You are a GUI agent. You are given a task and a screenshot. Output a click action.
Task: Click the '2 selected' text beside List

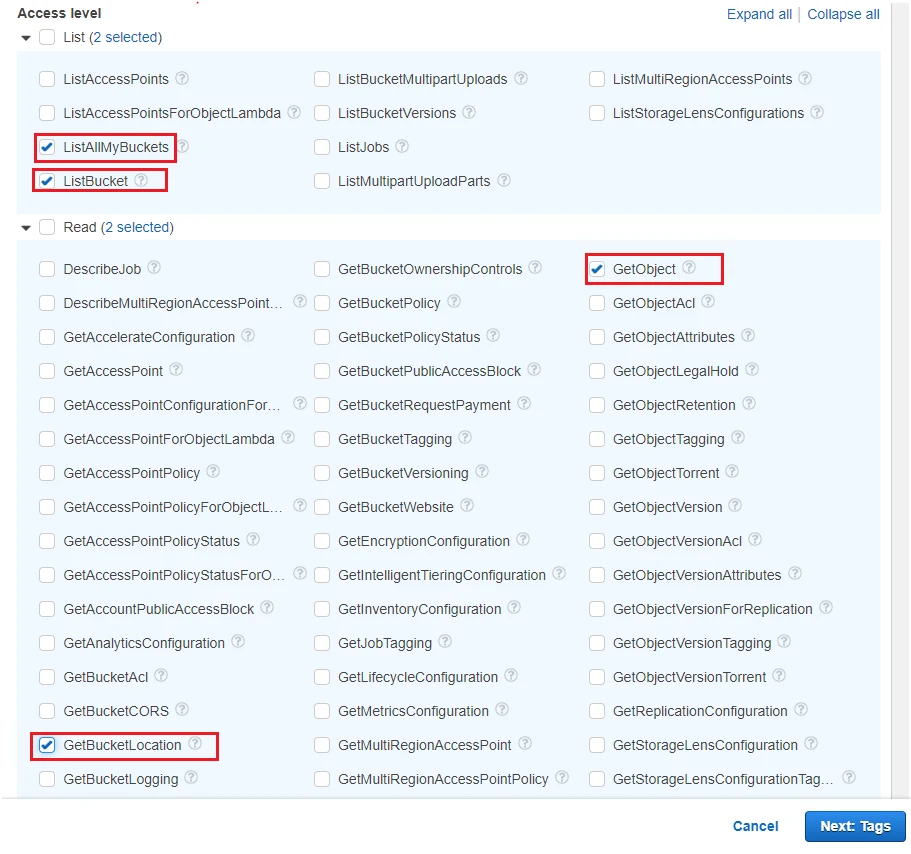pyautogui.click(x=125, y=37)
